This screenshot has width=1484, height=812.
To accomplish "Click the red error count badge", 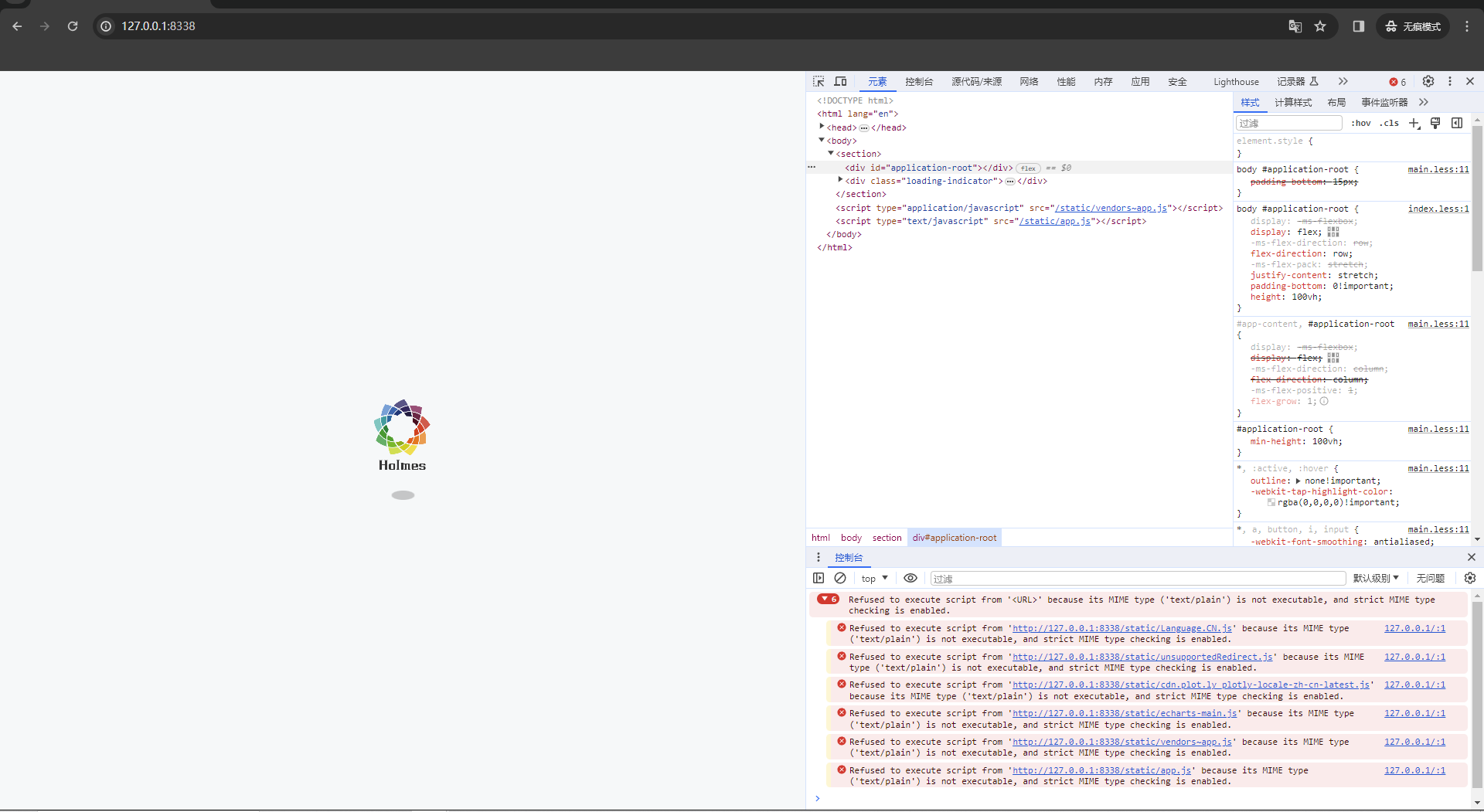I will click(1397, 82).
